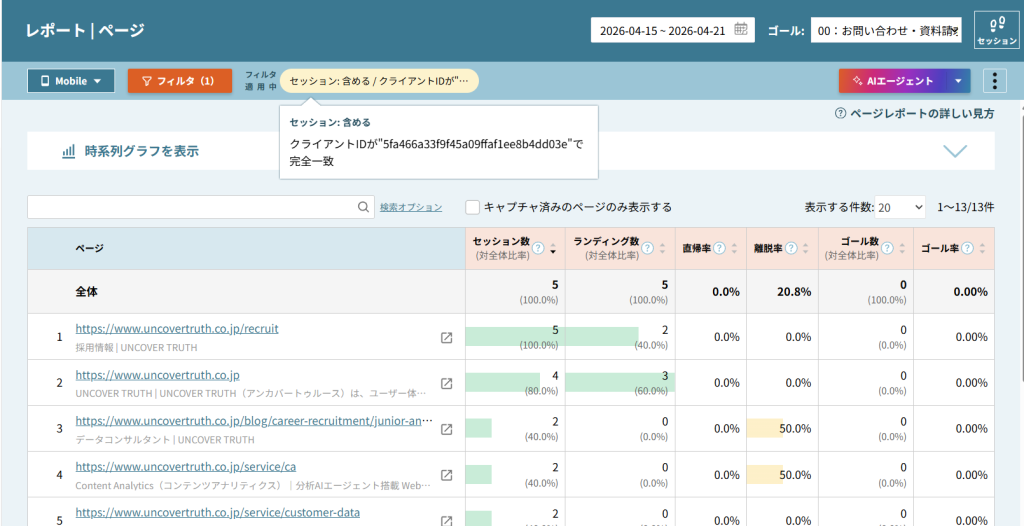Click the search magnifier icon

[x=364, y=207]
